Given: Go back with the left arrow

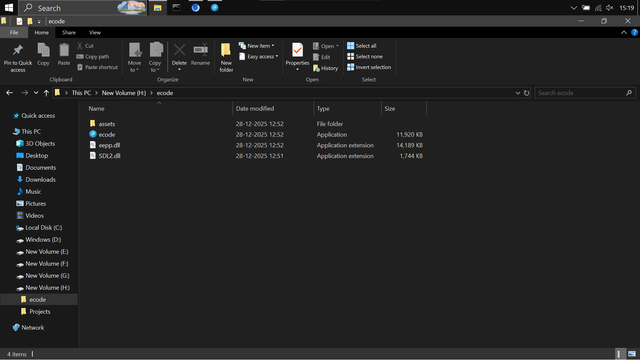Looking at the screenshot, I should [9, 93].
